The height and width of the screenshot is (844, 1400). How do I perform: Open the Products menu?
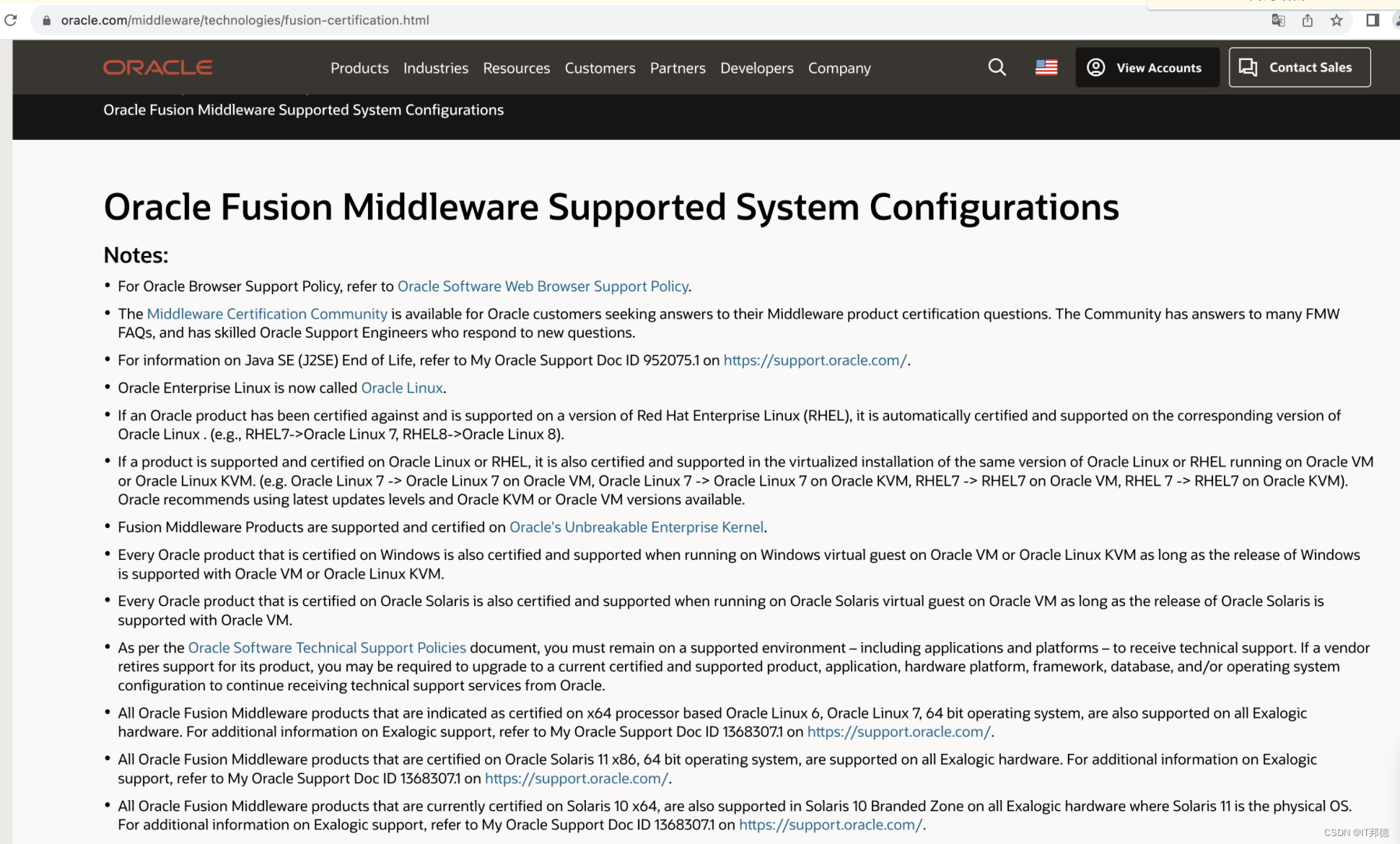point(359,68)
